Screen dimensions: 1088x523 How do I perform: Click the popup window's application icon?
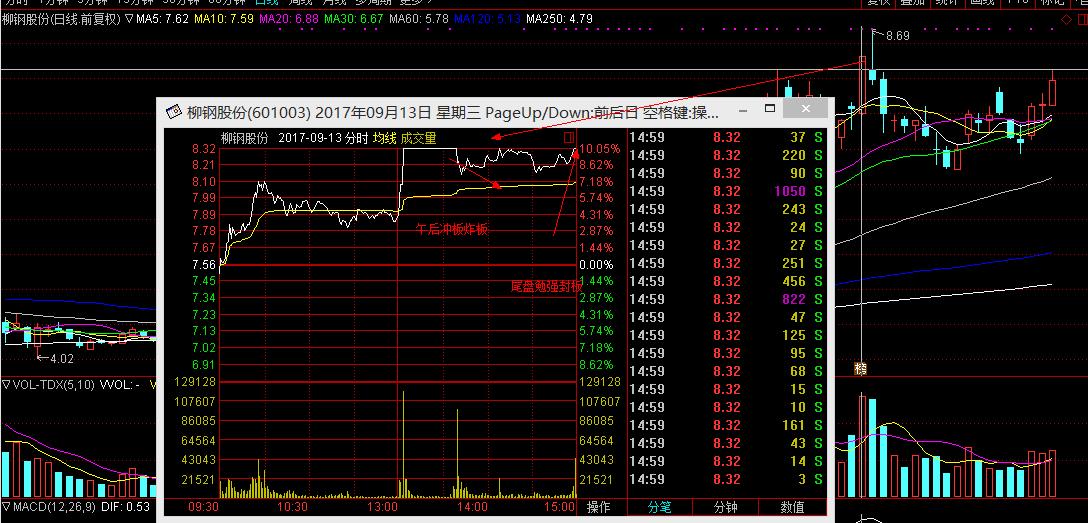point(173,112)
